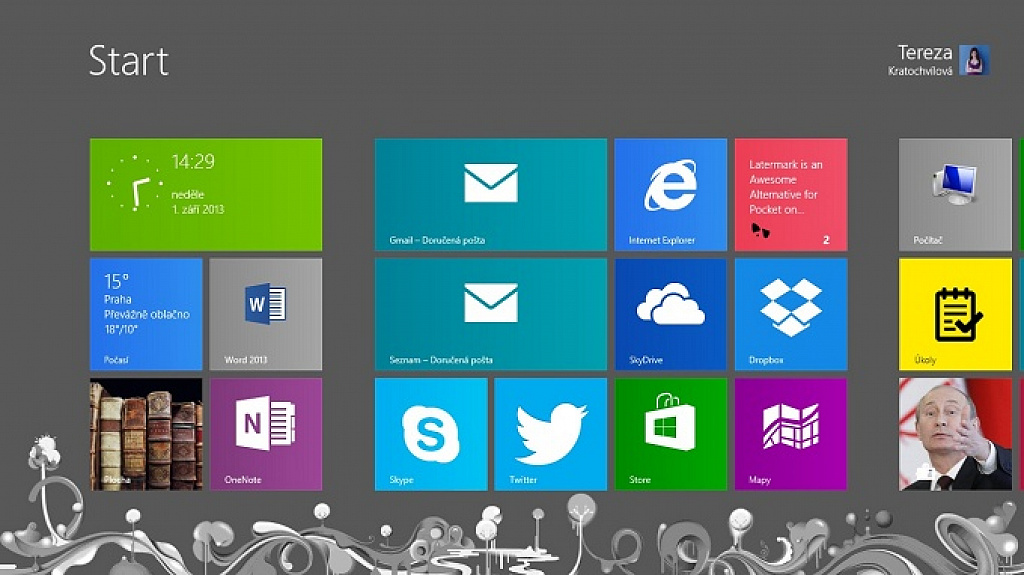
Task: Open the news tile with man's photo
Action: coord(955,435)
